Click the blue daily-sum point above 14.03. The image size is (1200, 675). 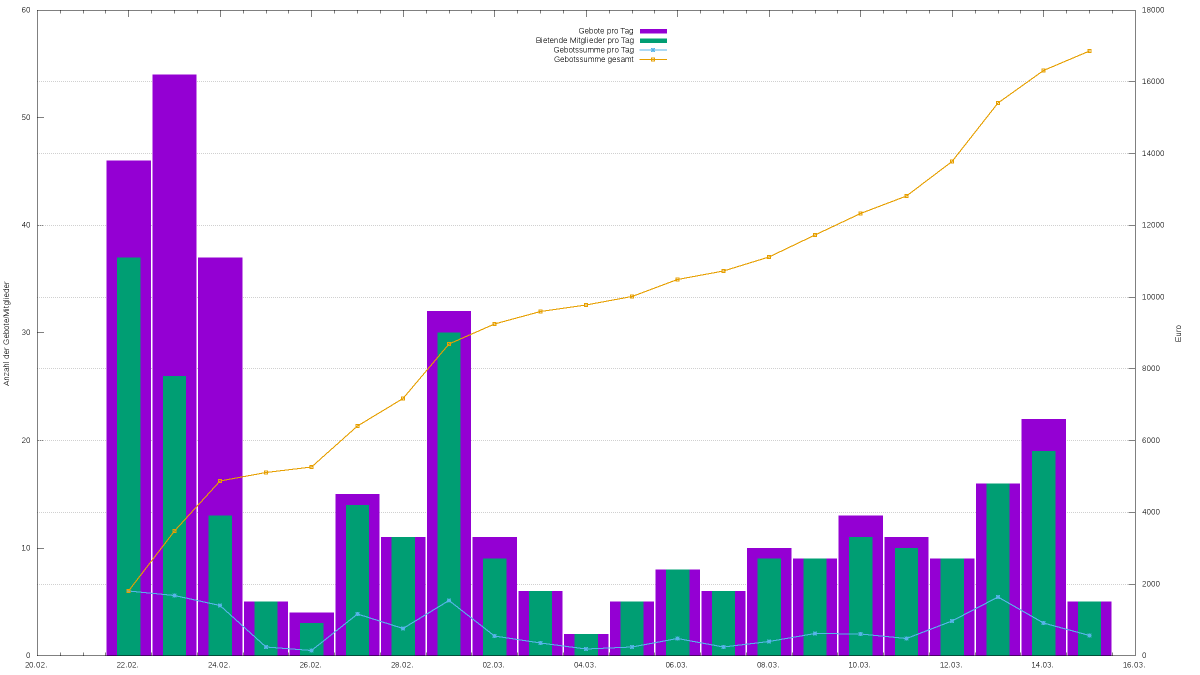pos(1043,623)
